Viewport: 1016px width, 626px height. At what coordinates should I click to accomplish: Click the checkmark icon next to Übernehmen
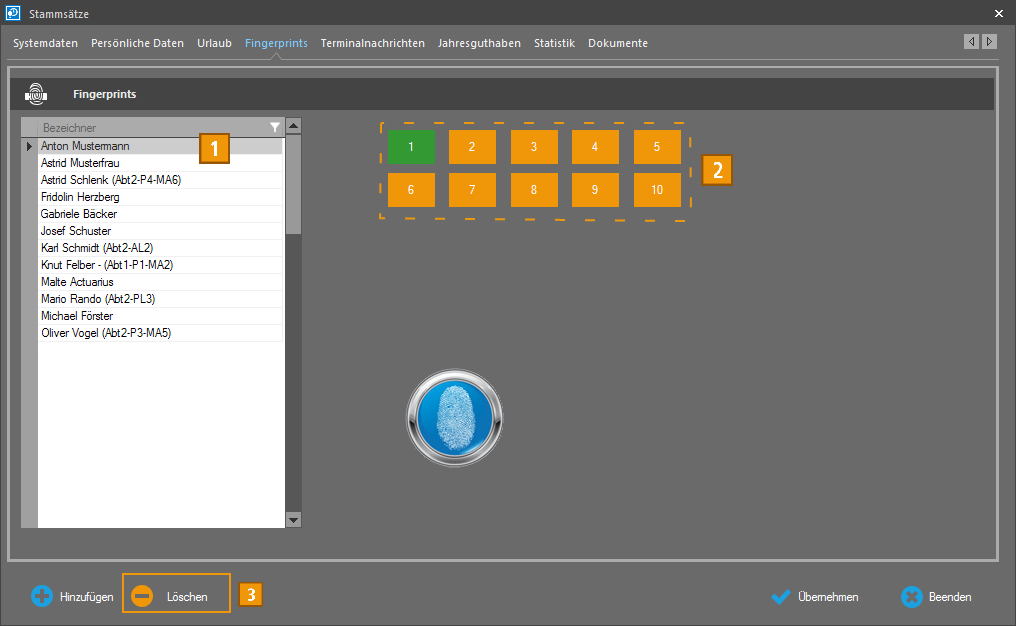(781, 597)
